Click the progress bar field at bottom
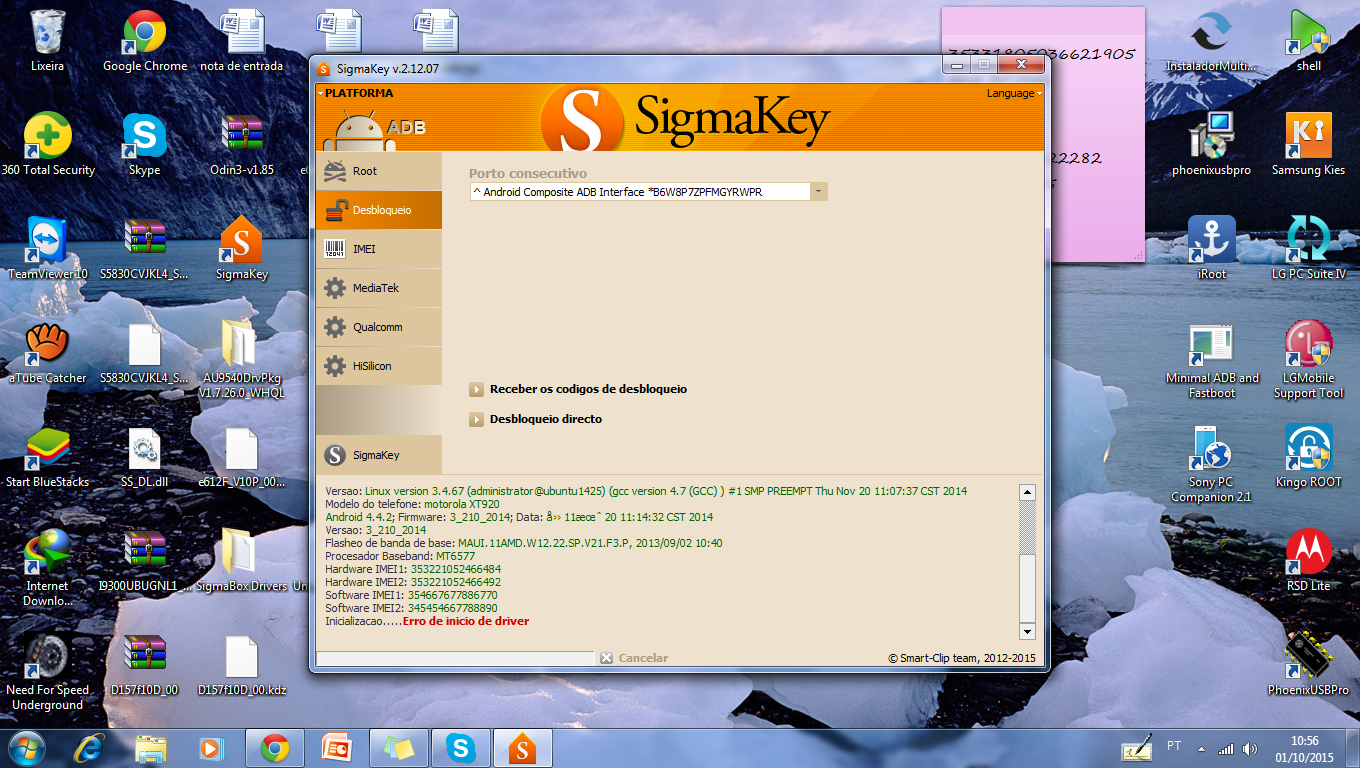This screenshot has width=1360, height=768. (455, 658)
